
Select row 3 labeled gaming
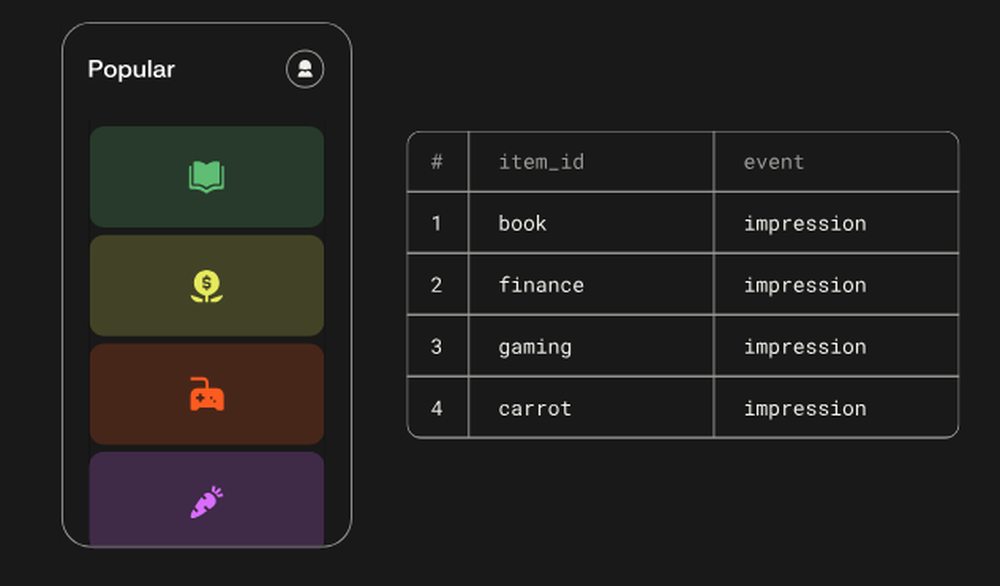pos(535,347)
